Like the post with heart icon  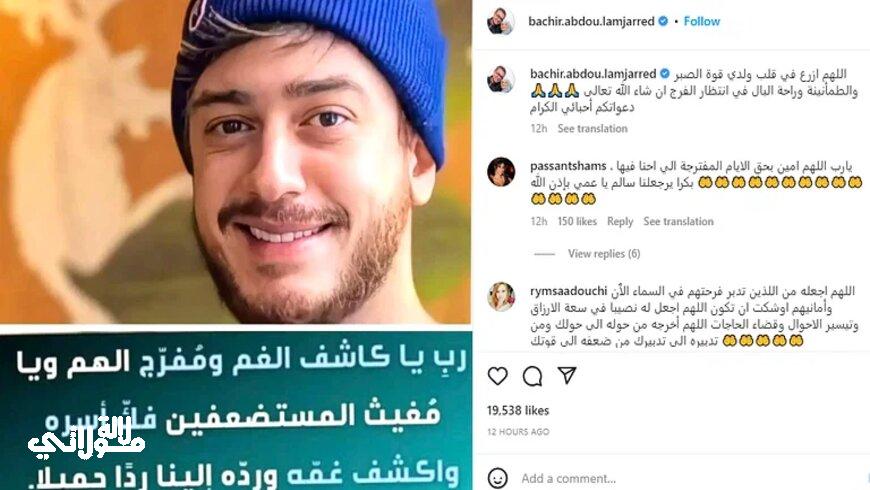(x=498, y=376)
